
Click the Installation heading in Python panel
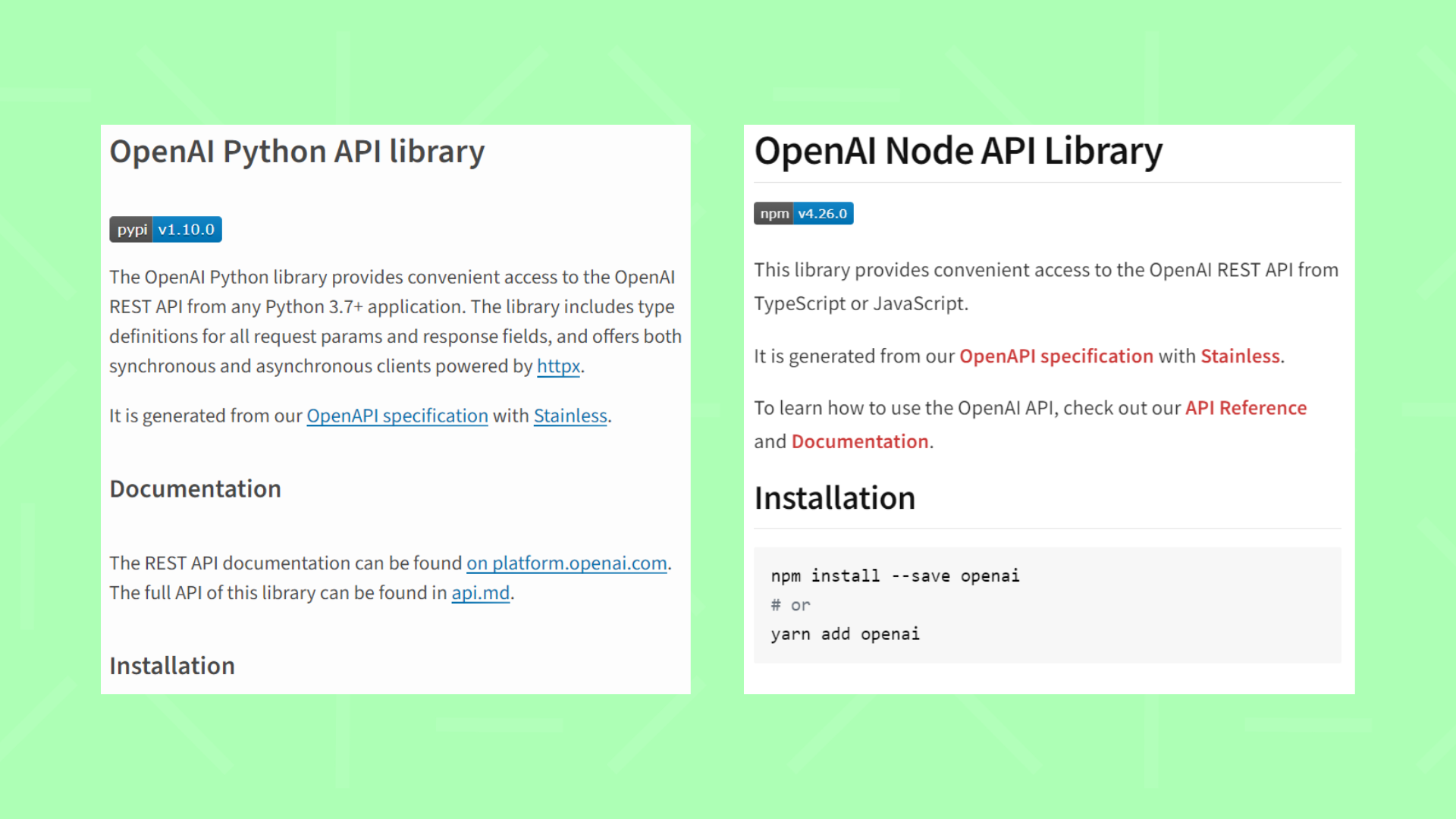tap(172, 666)
